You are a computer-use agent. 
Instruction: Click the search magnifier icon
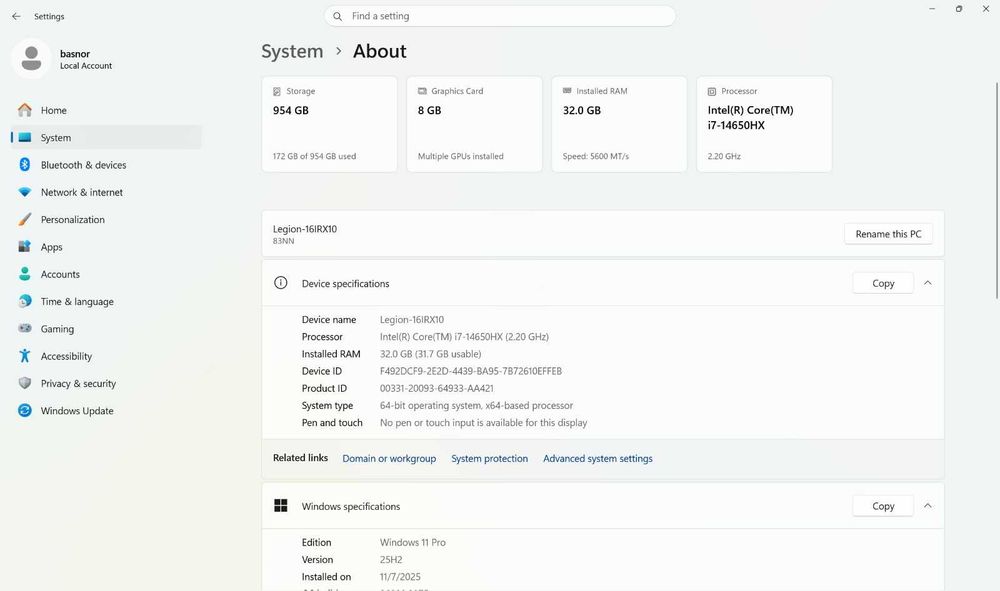(337, 17)
